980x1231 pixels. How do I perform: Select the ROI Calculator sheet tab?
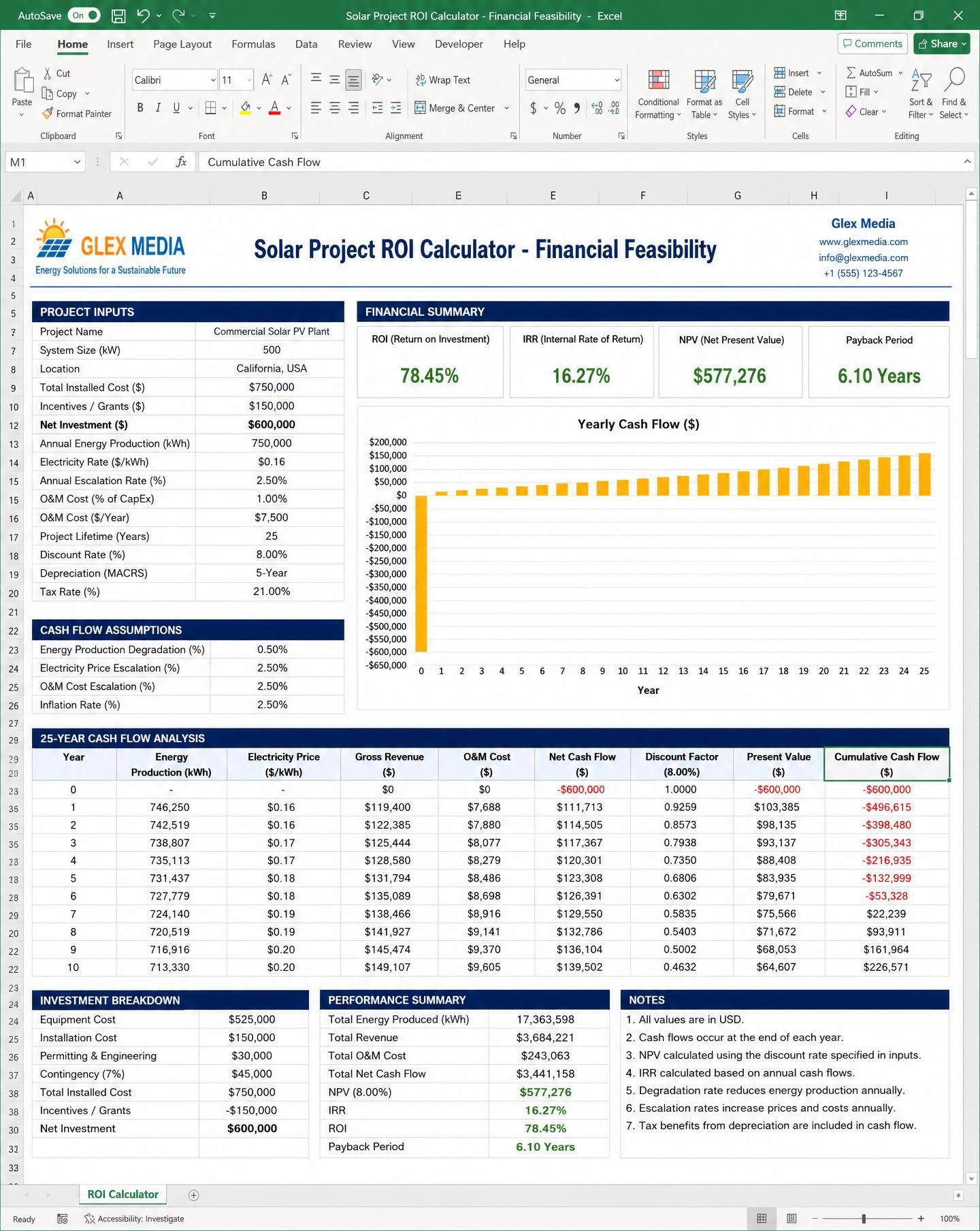pos(122,1194)
